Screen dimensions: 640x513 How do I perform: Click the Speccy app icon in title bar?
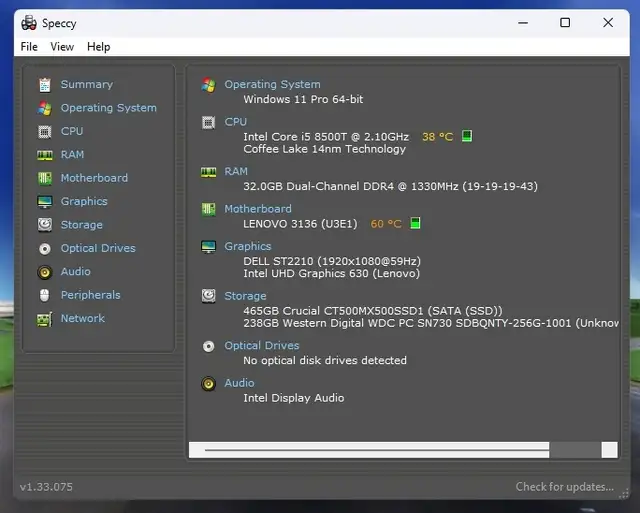coord(29,23)
